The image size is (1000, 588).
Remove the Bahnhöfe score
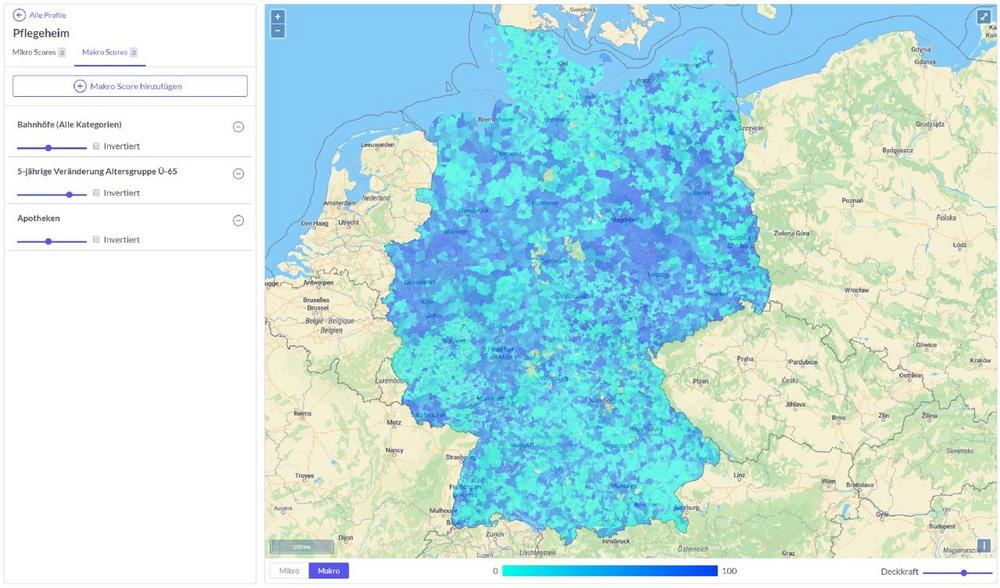238,127
